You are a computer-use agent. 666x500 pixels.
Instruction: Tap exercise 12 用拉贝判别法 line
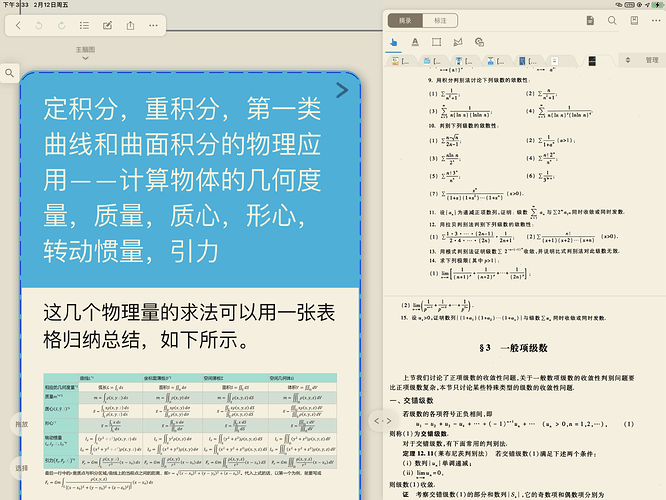pyautogui.click(x=480, y=224)
